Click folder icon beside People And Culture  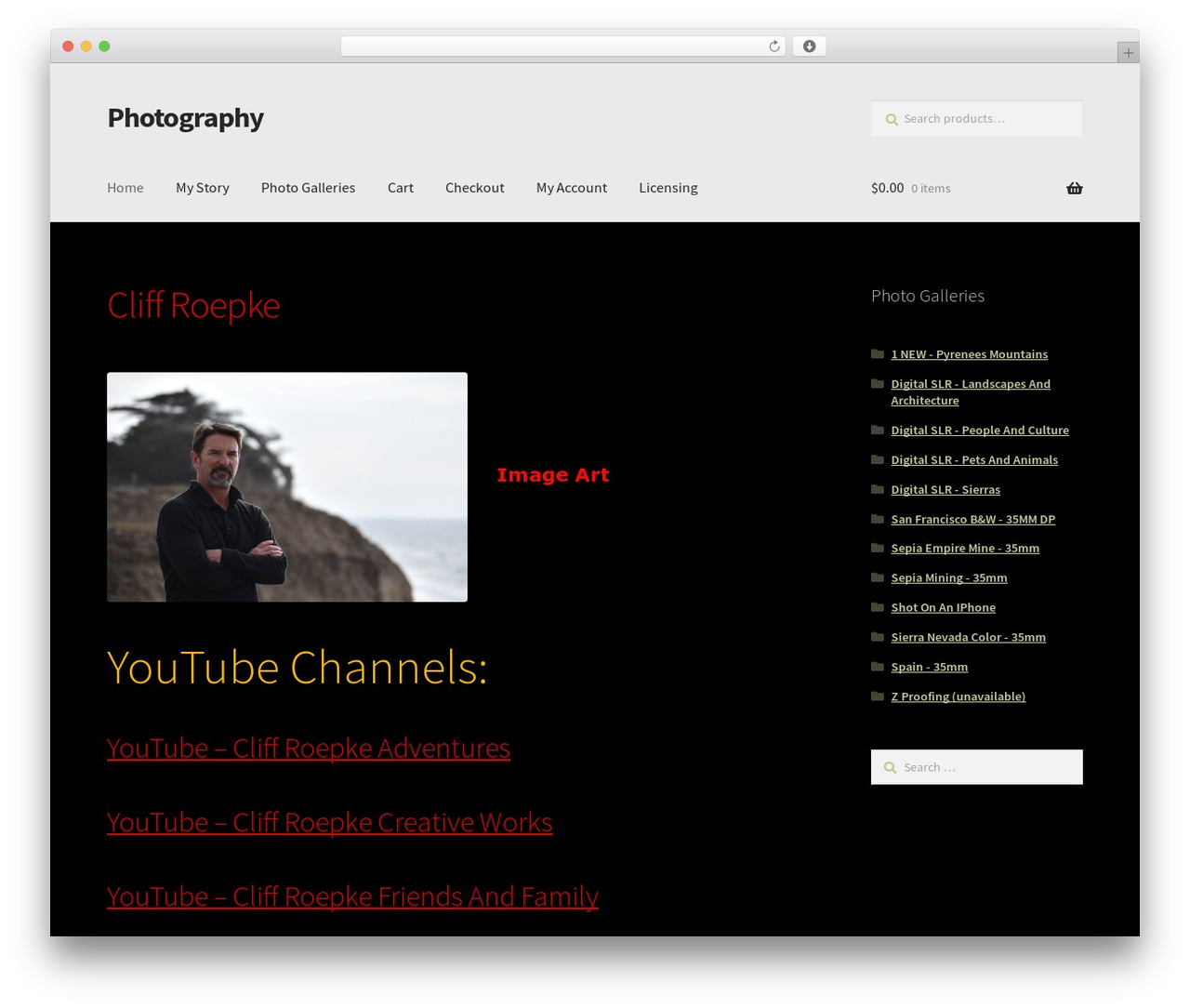pos(877,430)
